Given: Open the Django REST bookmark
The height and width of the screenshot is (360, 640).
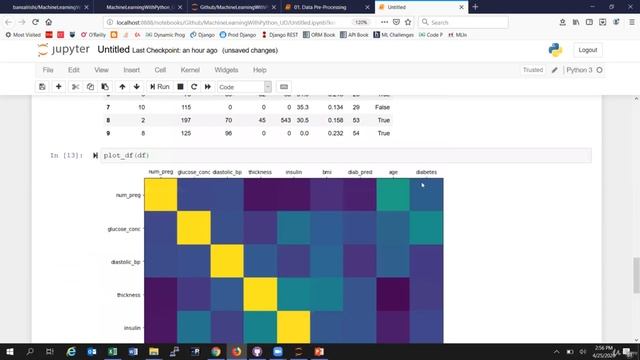Looking at the screenshot, I should tap(280, 35).
